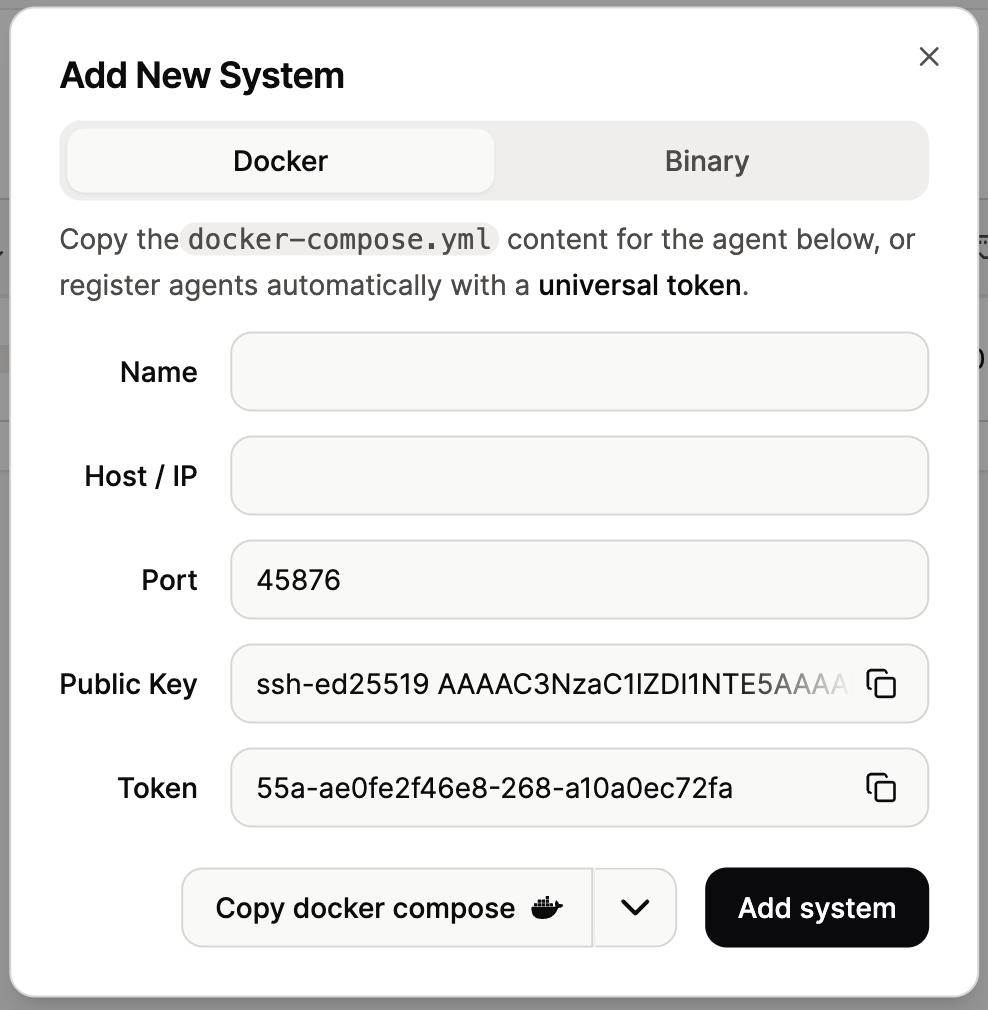Close the Add New System dialog

click(x=929, y=57)
